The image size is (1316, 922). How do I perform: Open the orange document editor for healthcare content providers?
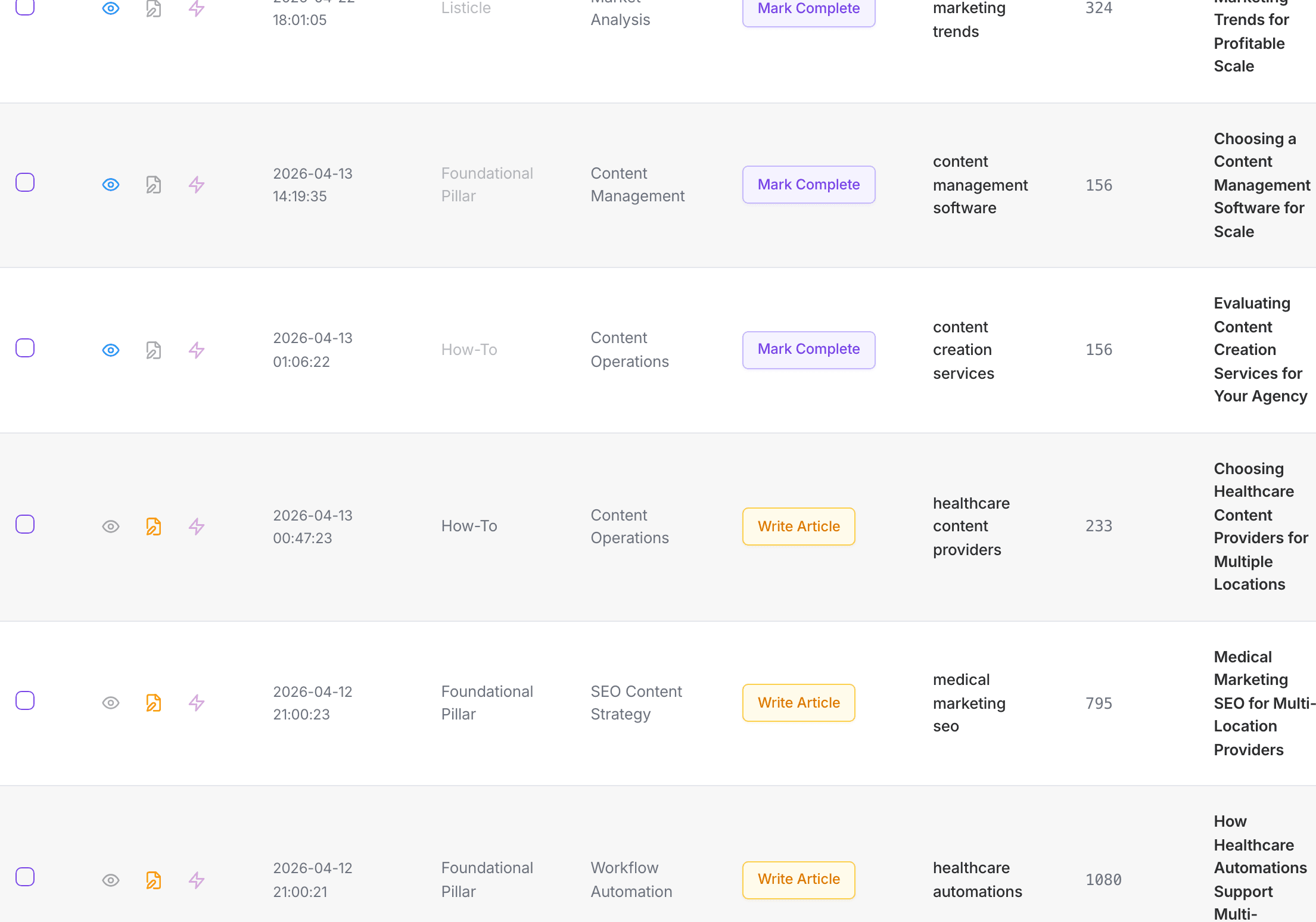[x=154, y=526]
